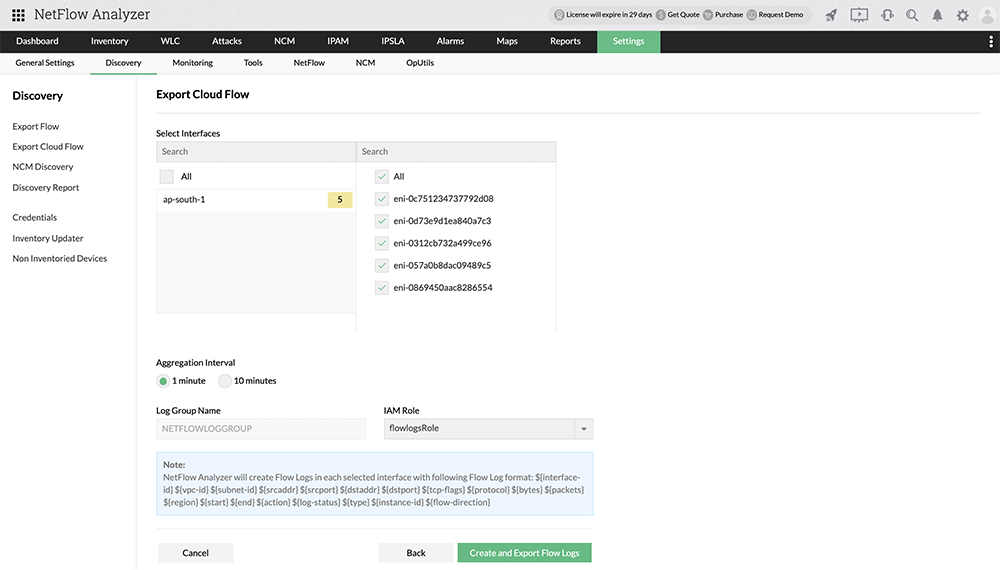The width and height of the screenshot is (1000, 570).
Task: Expand the IAM Role dropdown
Action: point(584,429)
